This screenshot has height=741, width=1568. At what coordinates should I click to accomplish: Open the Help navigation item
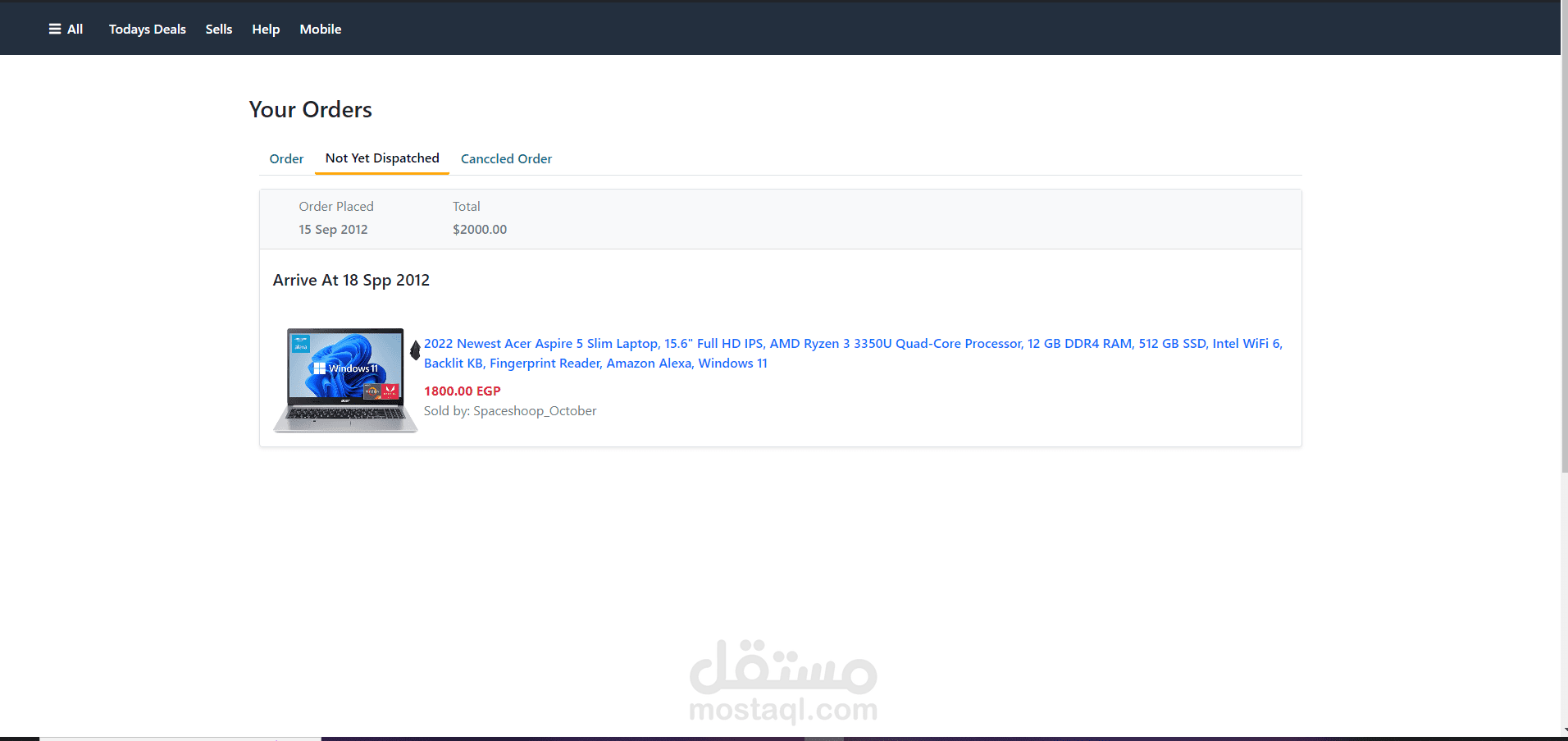tap(266, 29)
